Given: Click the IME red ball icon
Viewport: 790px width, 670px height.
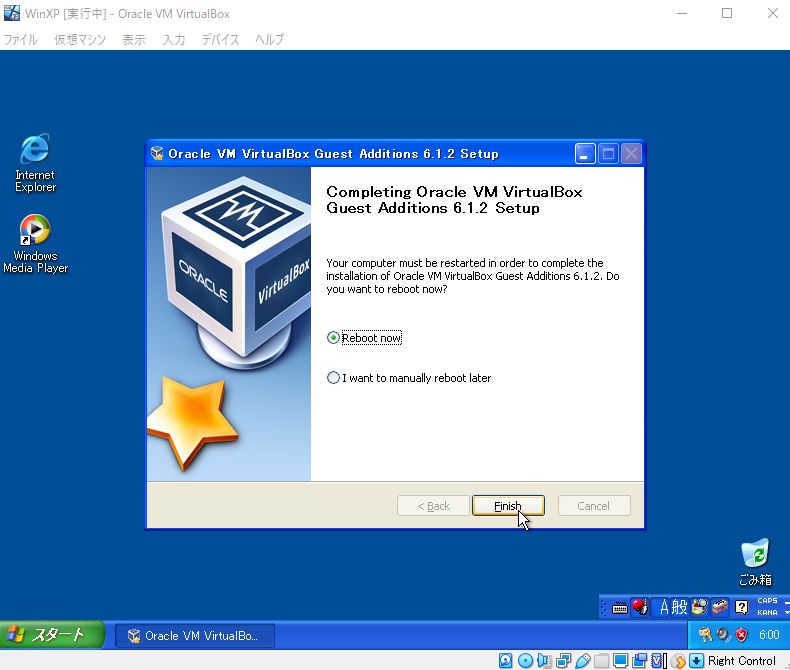Looking at the screenshot, I should click(x=640, y=607).
